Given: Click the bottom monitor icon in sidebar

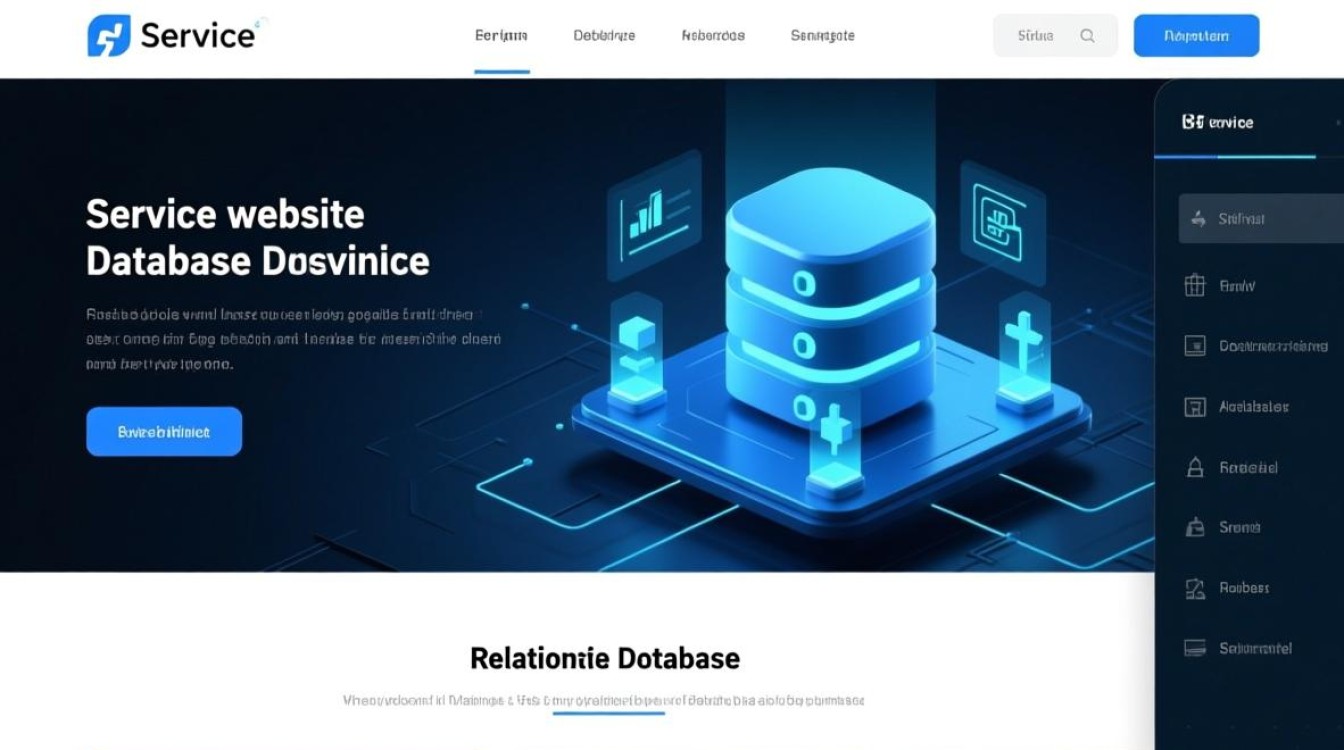Looking at the screenshot, I should 1194,648.
